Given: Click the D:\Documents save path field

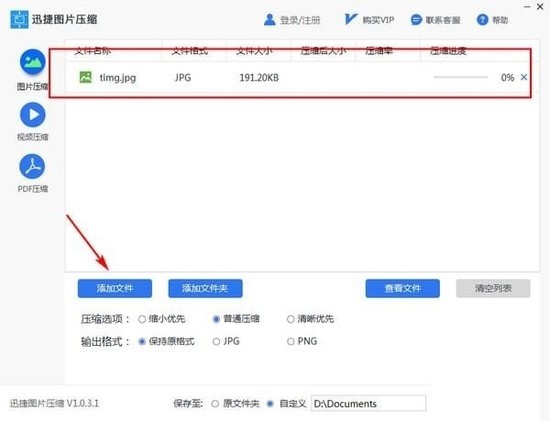Looking at the screenshot, I should pyautogui.click(x=368, y=403).
